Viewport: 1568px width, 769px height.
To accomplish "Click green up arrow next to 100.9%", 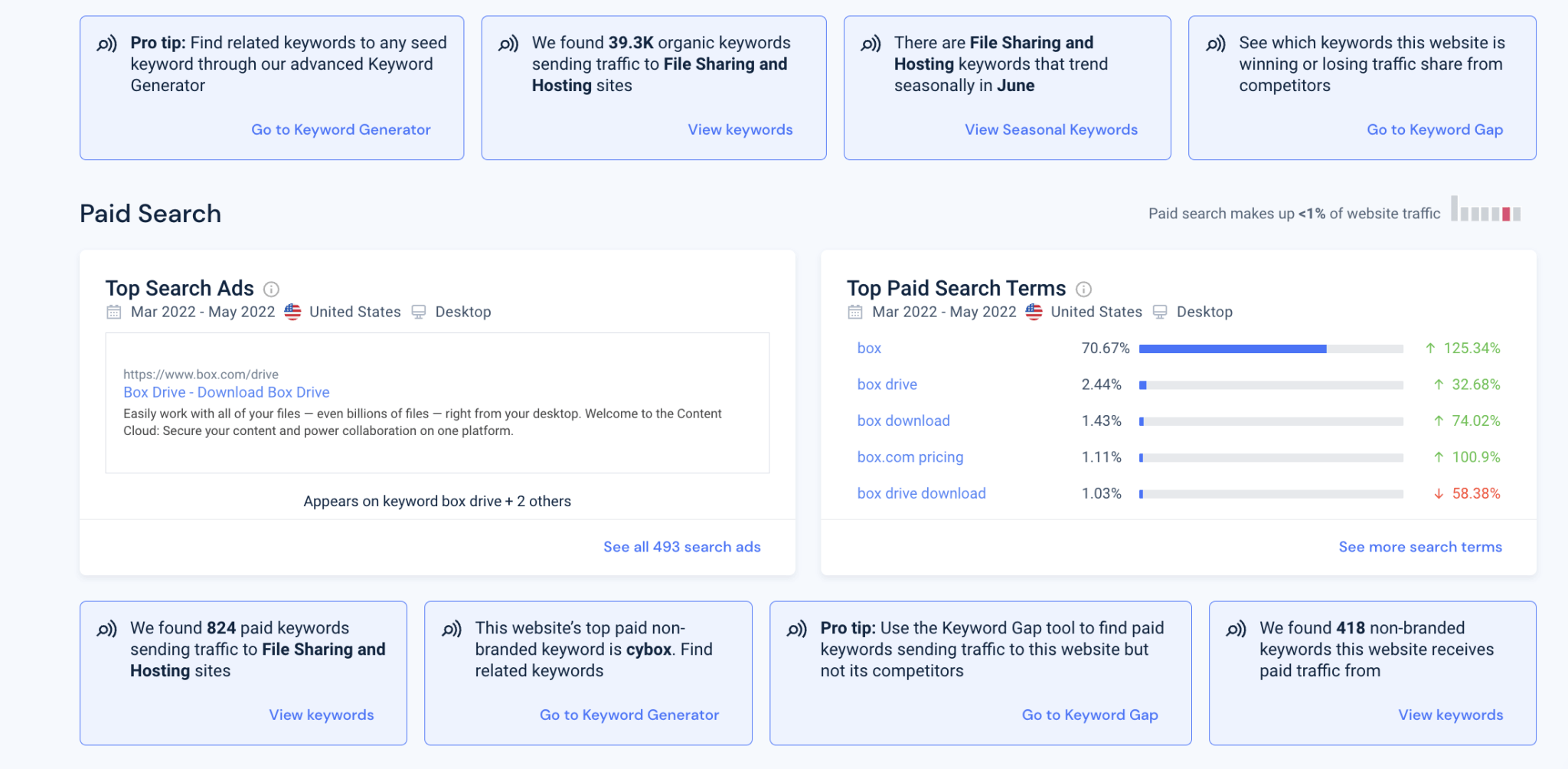I will tap(1439, 457).
